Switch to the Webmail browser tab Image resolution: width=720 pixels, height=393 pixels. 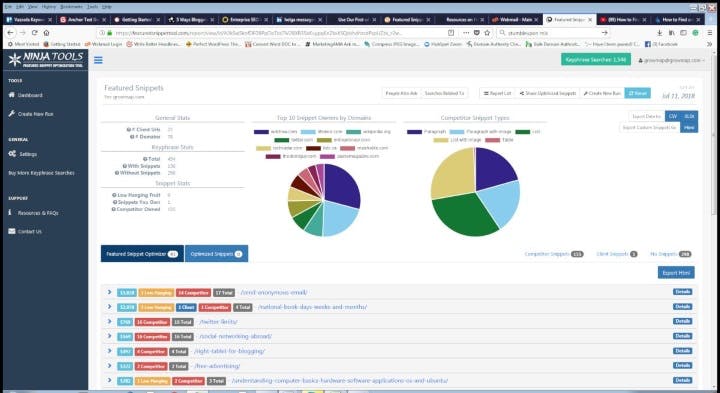tap(514, 20)
